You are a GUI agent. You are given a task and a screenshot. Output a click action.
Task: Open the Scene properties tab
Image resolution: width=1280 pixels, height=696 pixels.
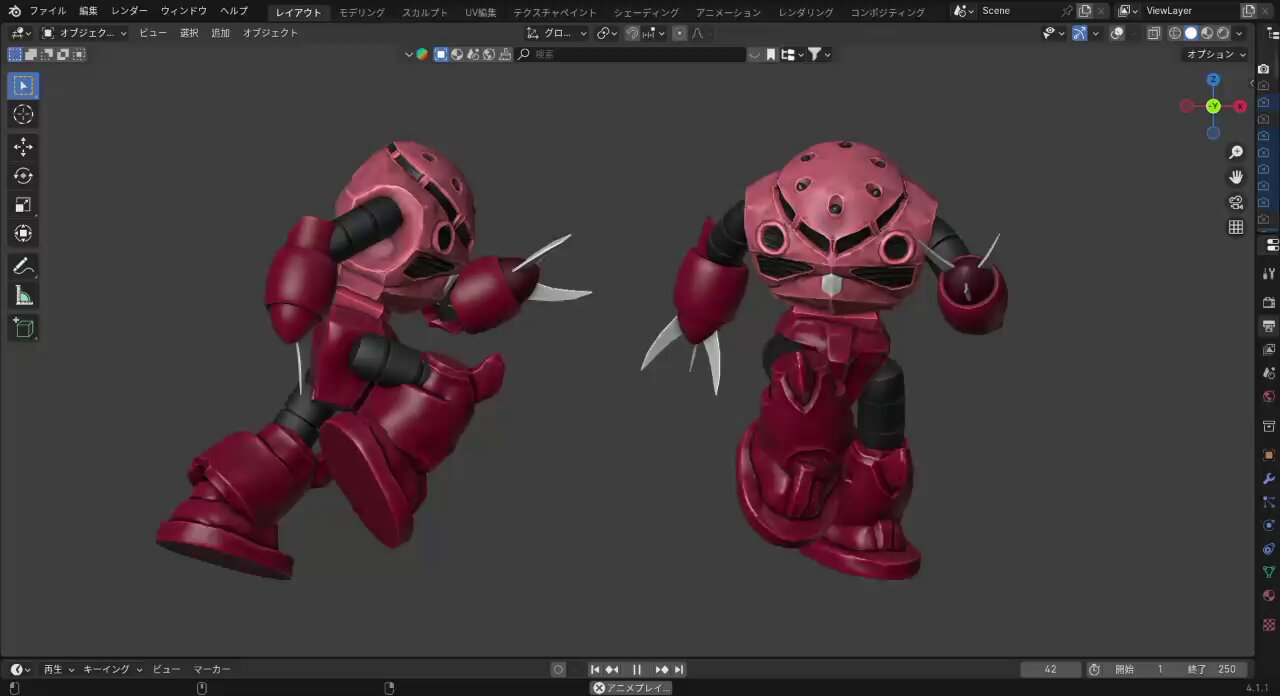(1269, 373)
